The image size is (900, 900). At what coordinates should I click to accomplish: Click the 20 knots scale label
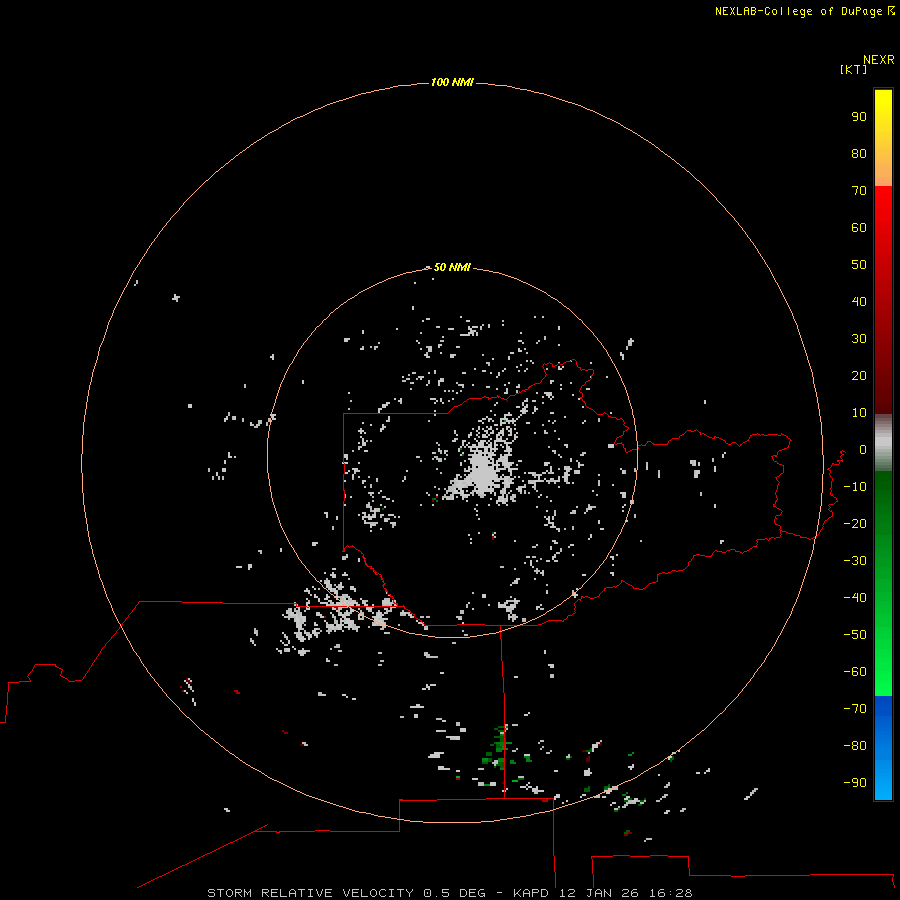[859, 376]
